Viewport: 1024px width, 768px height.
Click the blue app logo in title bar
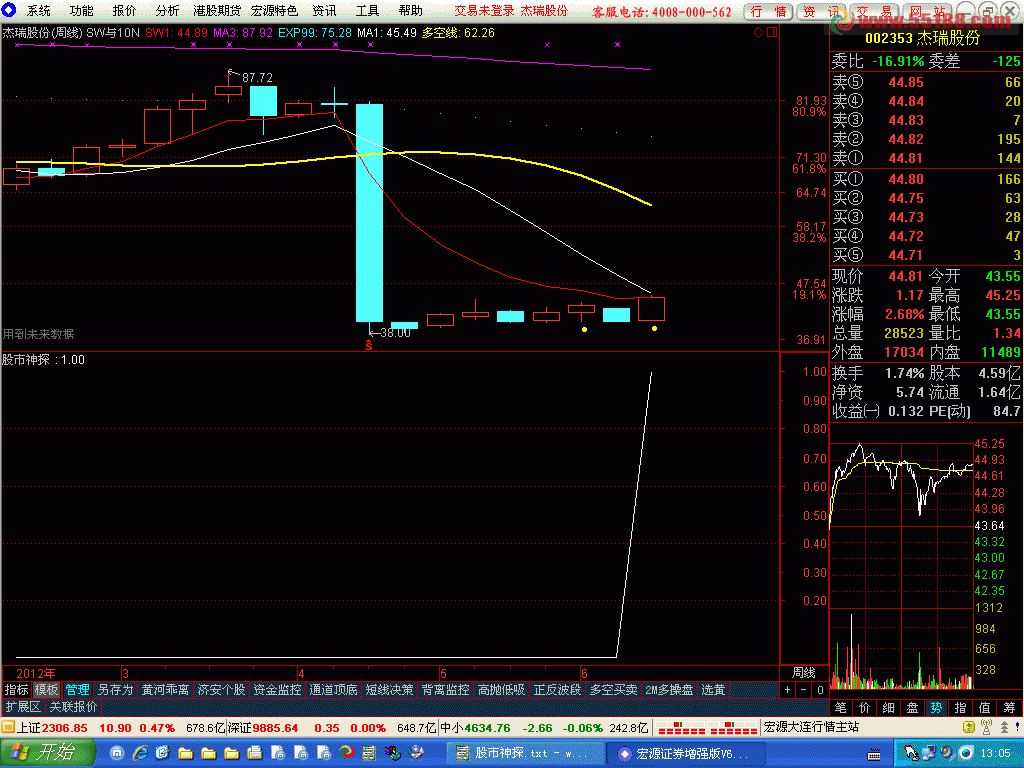pos(8,10)
